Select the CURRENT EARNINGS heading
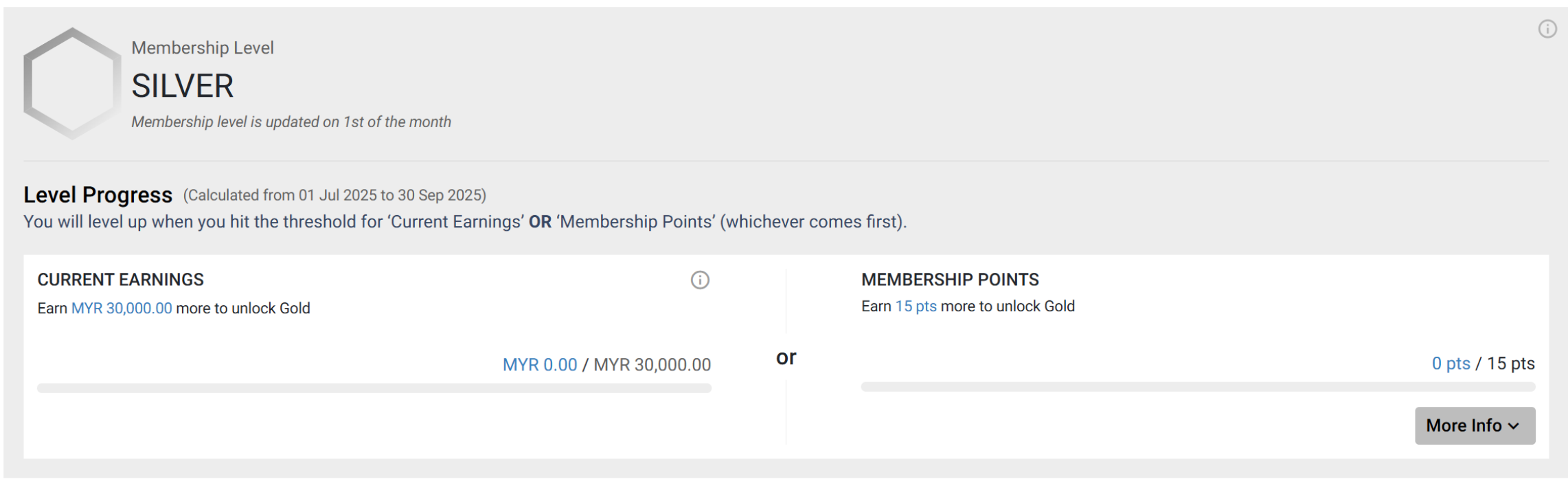The image size is (1568, 479). coord(120,280)
